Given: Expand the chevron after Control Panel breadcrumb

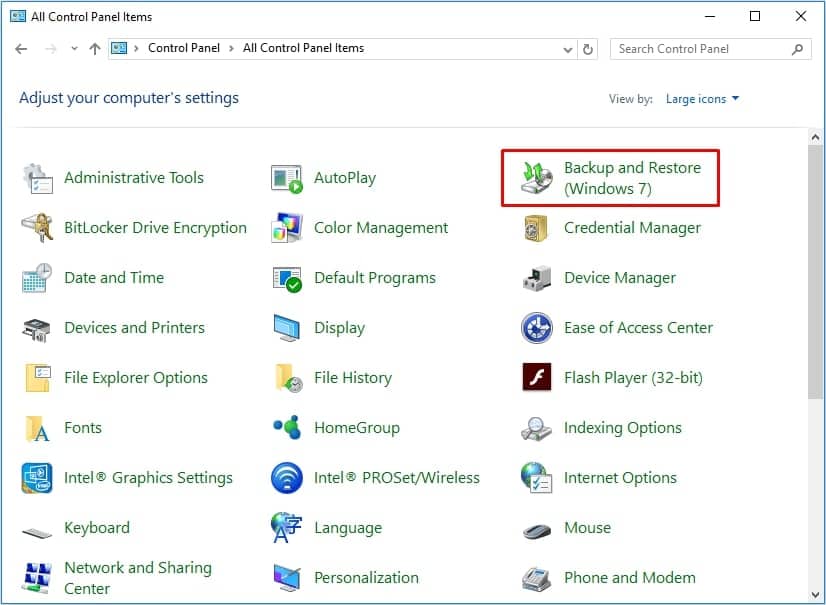Looking at the screenshot, I should (233, 48).
